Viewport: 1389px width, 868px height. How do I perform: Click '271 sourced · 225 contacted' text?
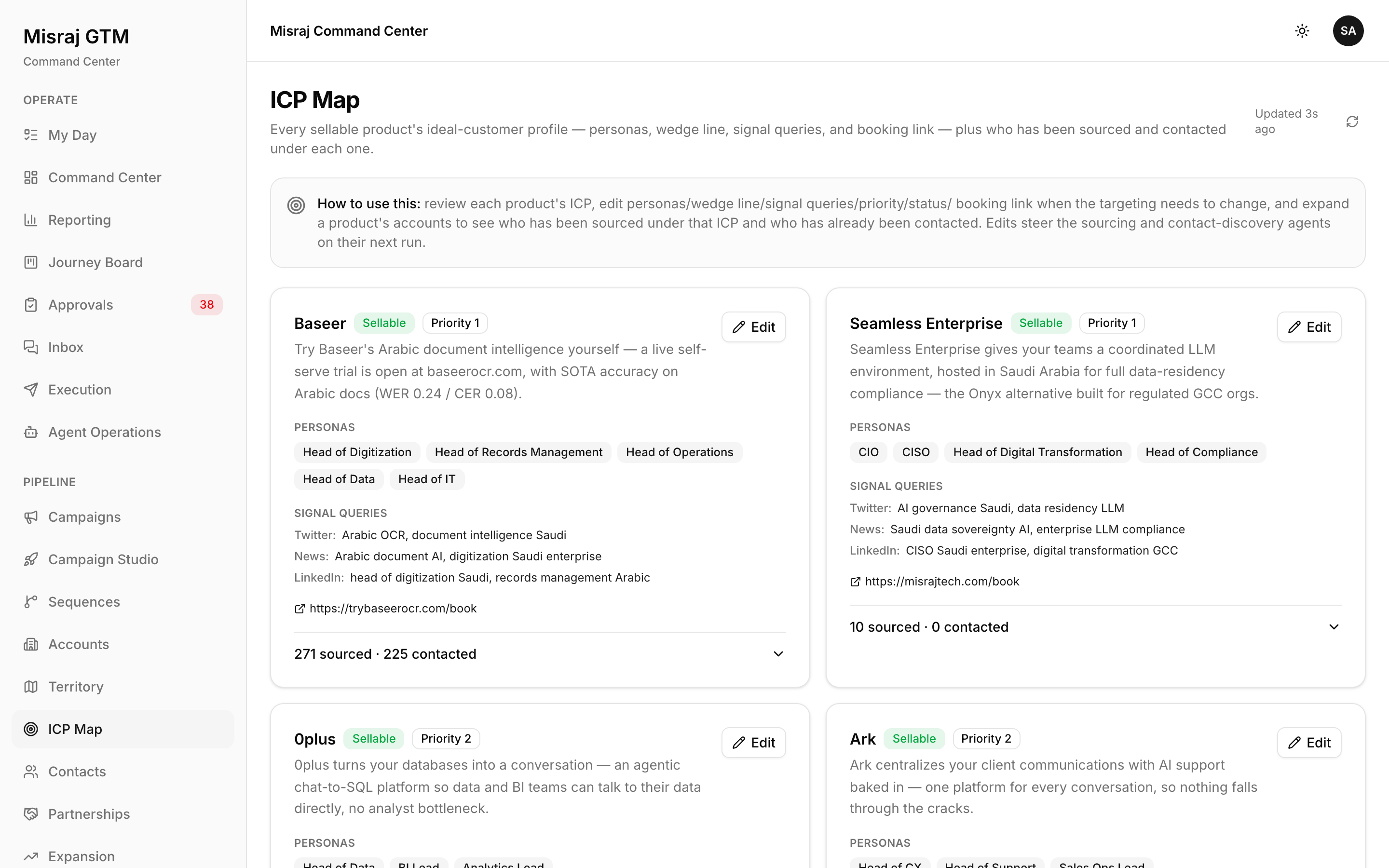coord(385,654)
